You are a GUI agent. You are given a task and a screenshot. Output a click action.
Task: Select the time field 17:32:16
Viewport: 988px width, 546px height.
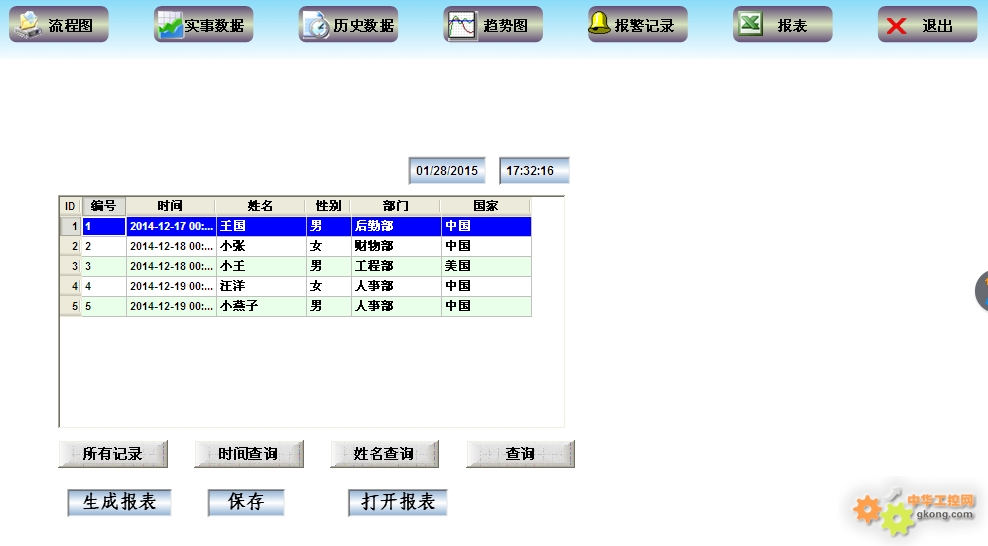click(x=534, y=171)
